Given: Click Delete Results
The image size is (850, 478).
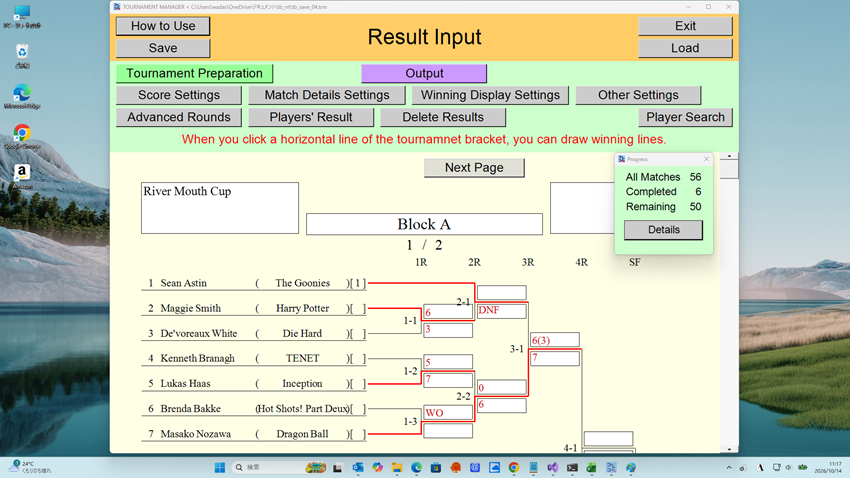Looking at the screenshot, I should (x=443, y=117).
